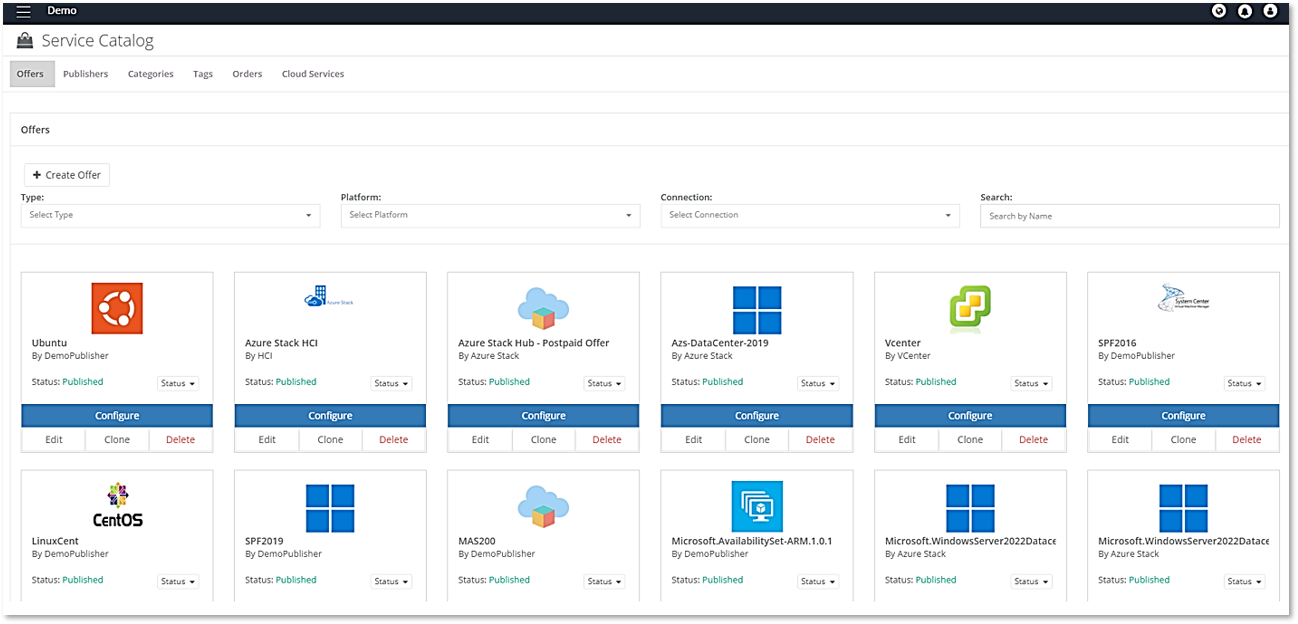Screen dimensions: 1298x624
Task: Click the Azure Stack Hub Postpaid Offer logo
Action: click(x=543, y=308)
